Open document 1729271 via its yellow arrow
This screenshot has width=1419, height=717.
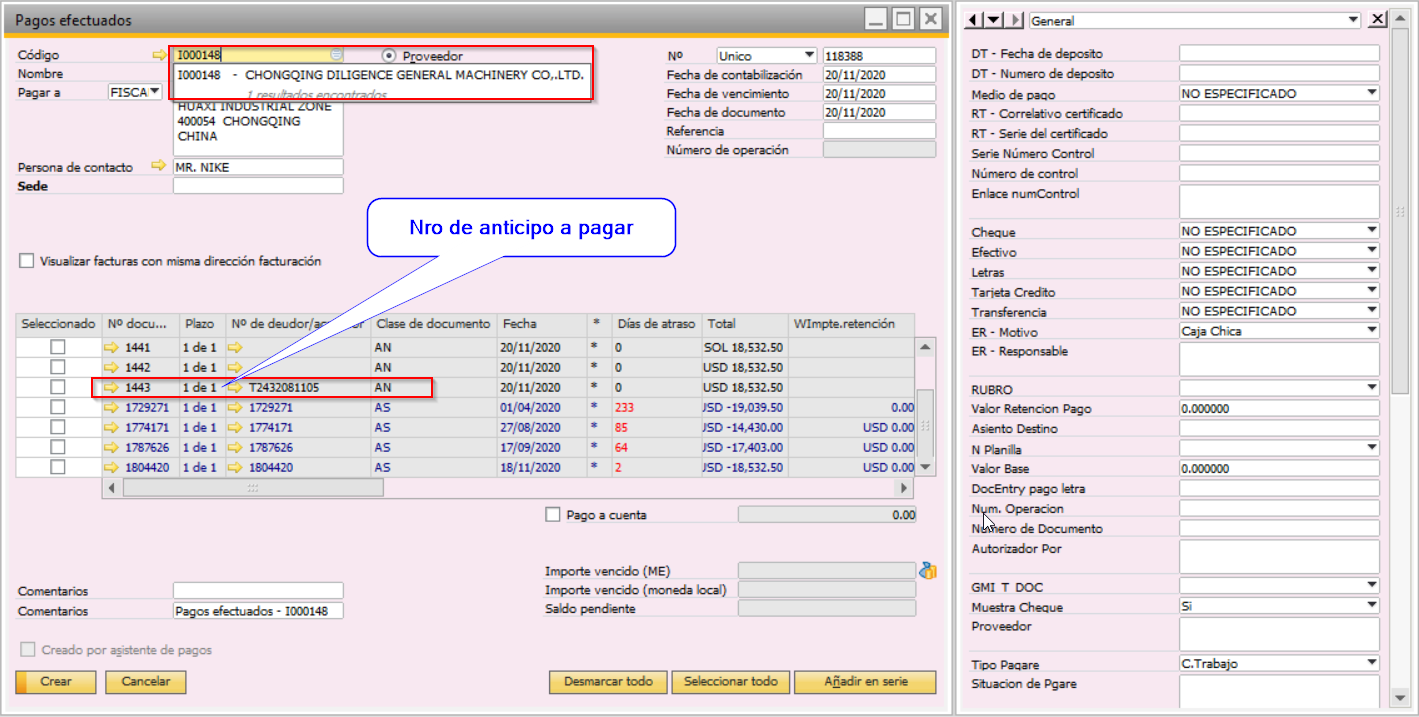pos(111,407)
